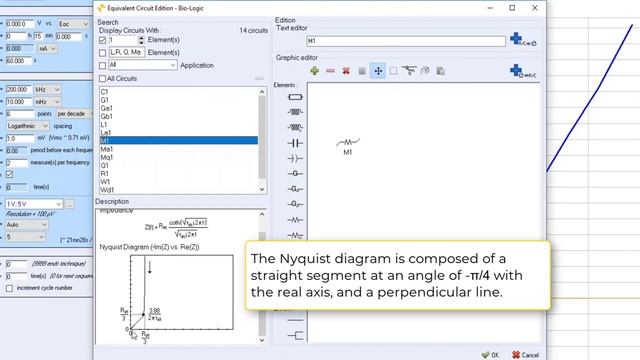Image resolution: width=640 pixels, height=360 pixels.
Task: Uncheck the number of Element(s) filter checkbox
Action: 102,40
